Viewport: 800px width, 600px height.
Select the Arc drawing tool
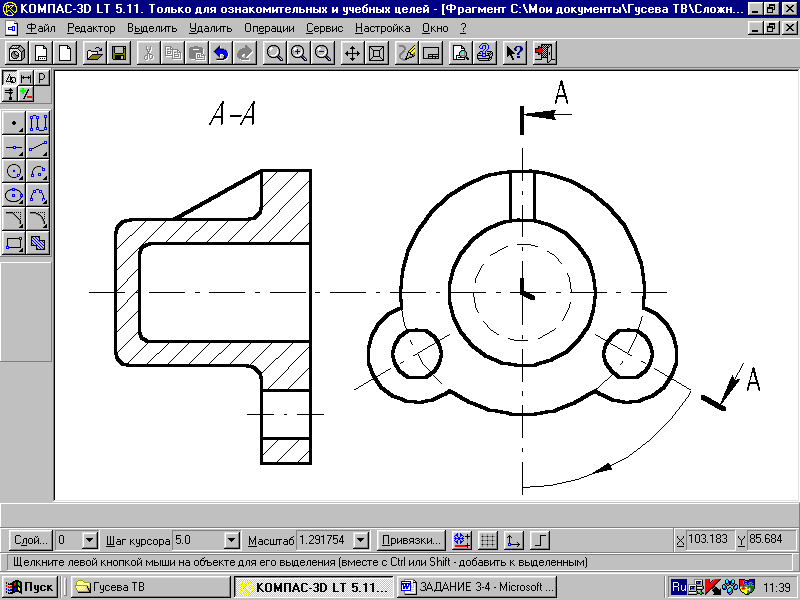[38, 171]
